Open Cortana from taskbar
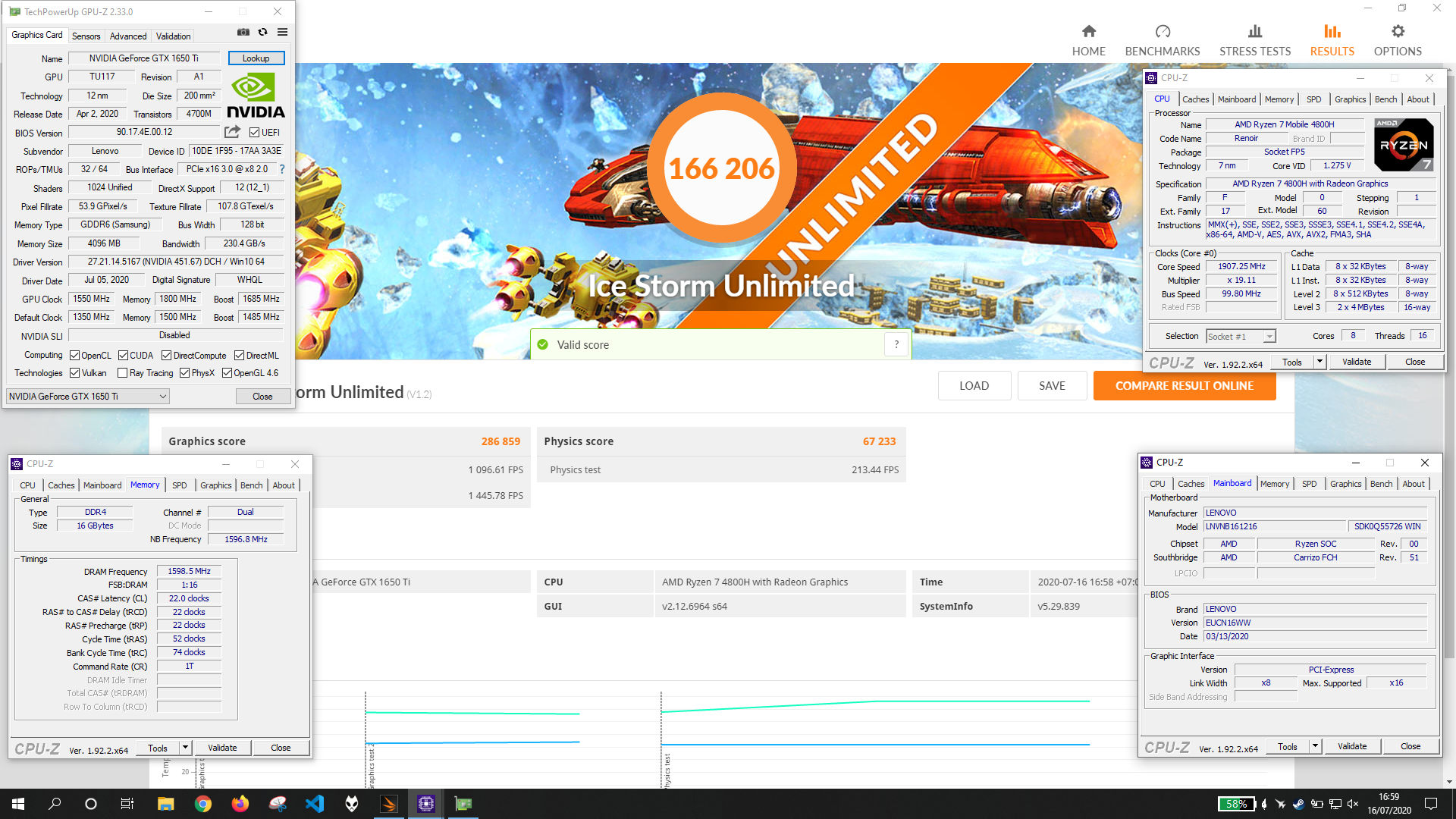The height and width of the screenshot is (819, 1456). (x=91, y=804)
